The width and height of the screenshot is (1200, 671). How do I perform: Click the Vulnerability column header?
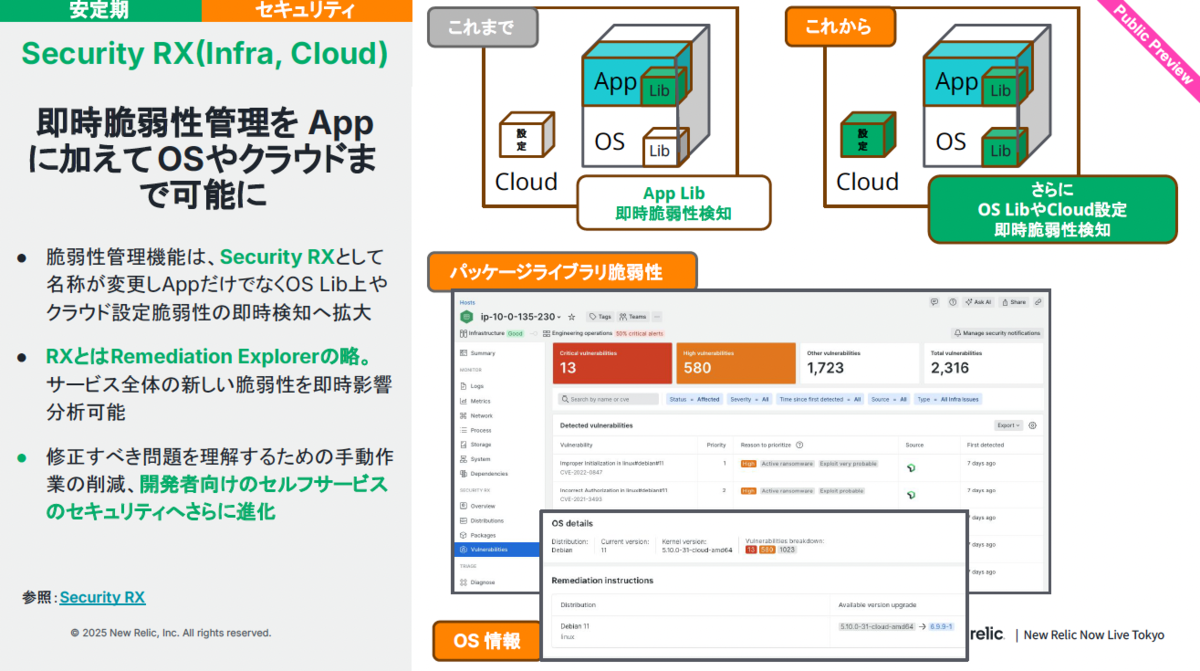pos(576,444)
